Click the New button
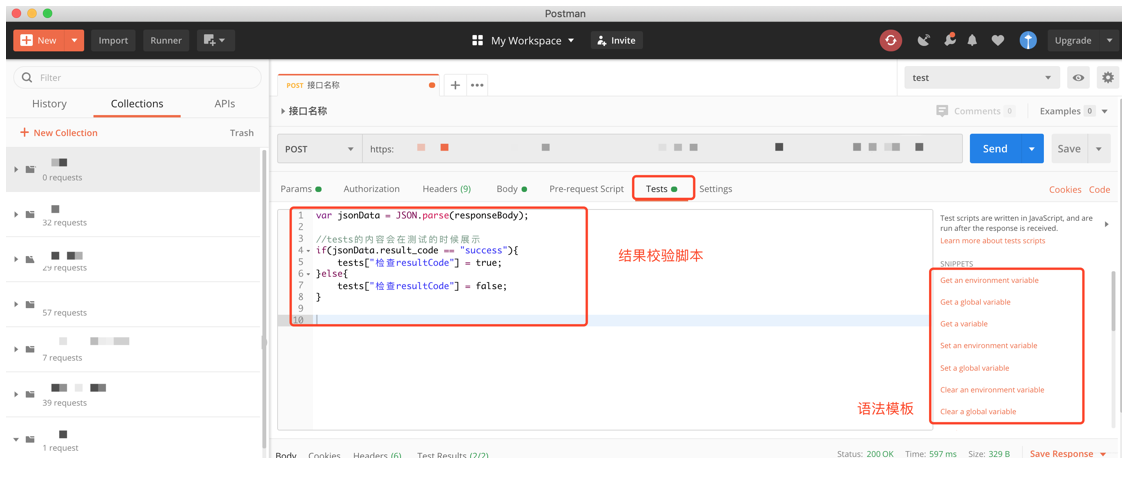1126x490 pixels. pos(39,40)
